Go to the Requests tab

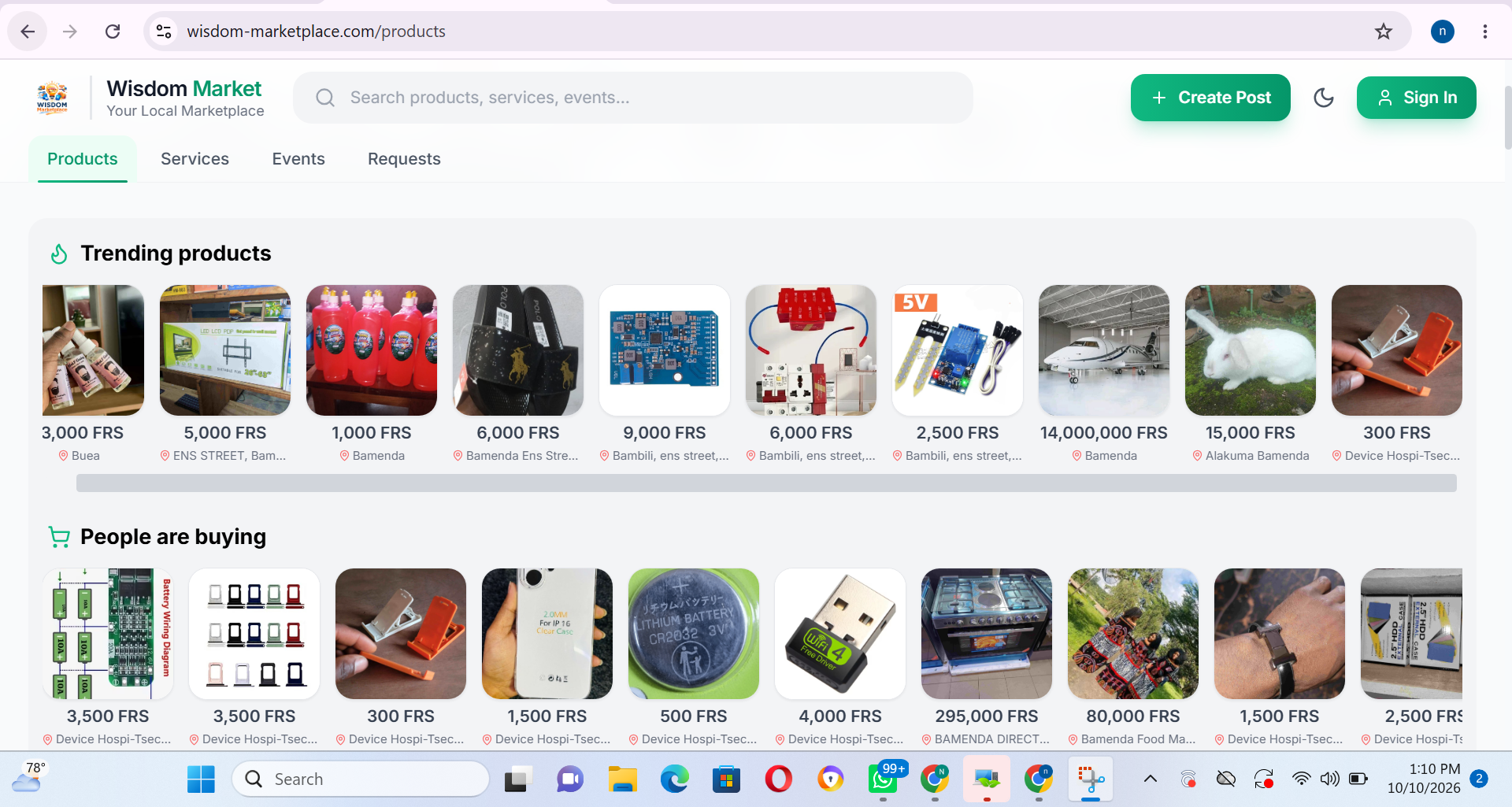point(404,159)
